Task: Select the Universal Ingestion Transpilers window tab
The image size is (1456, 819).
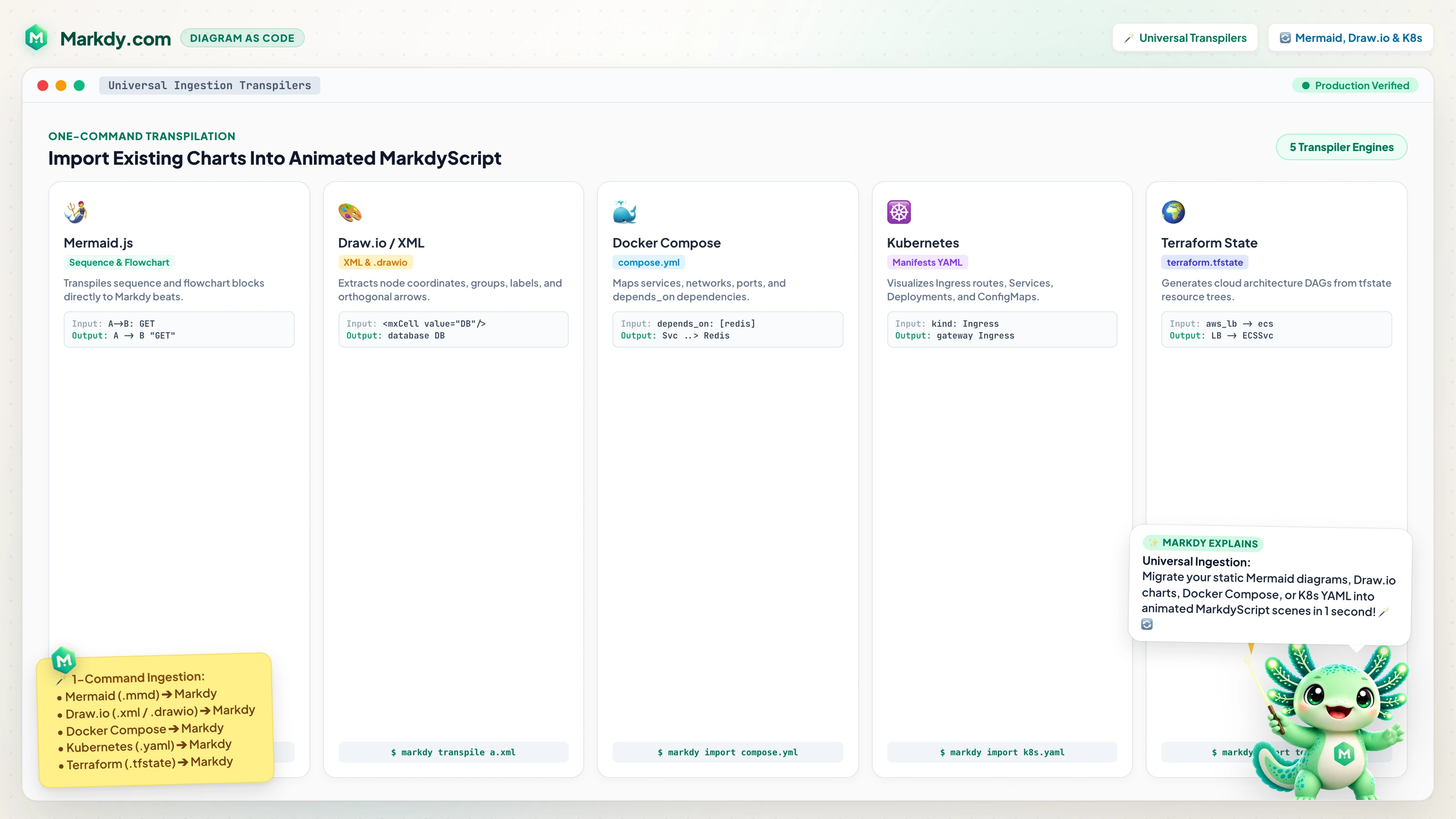Action: [210, 86]
